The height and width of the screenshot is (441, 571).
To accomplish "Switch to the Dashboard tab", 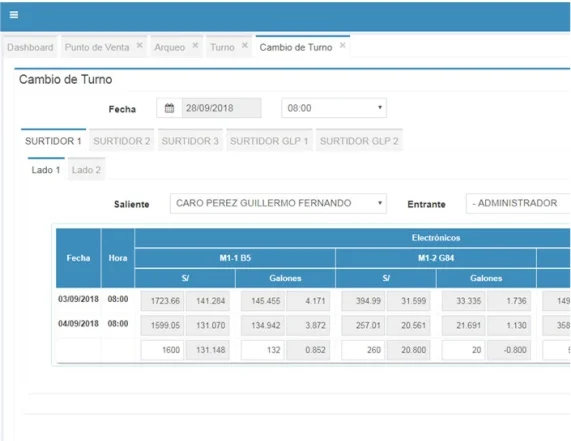I will tap(30, 47).
